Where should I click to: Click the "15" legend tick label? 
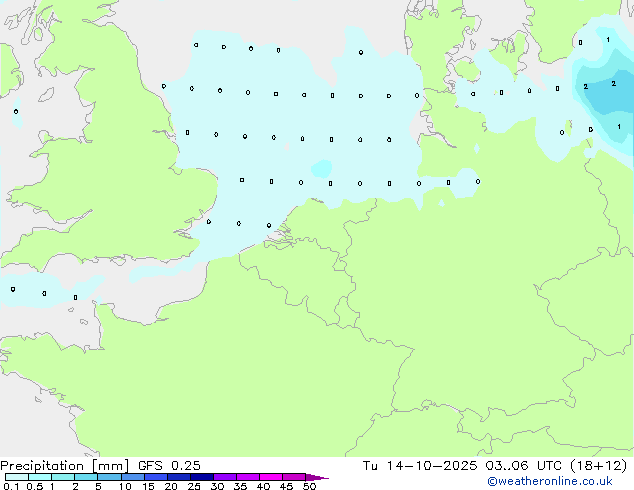(148, 486)
